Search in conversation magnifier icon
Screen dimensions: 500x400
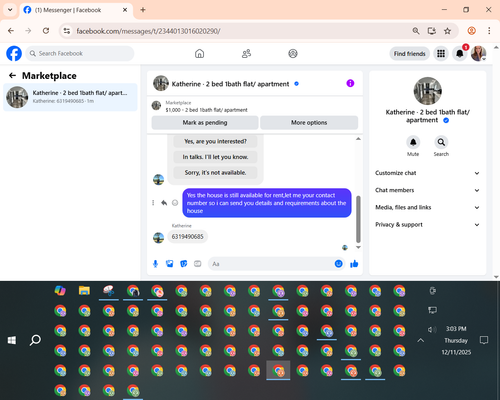[x=441, y=142]
